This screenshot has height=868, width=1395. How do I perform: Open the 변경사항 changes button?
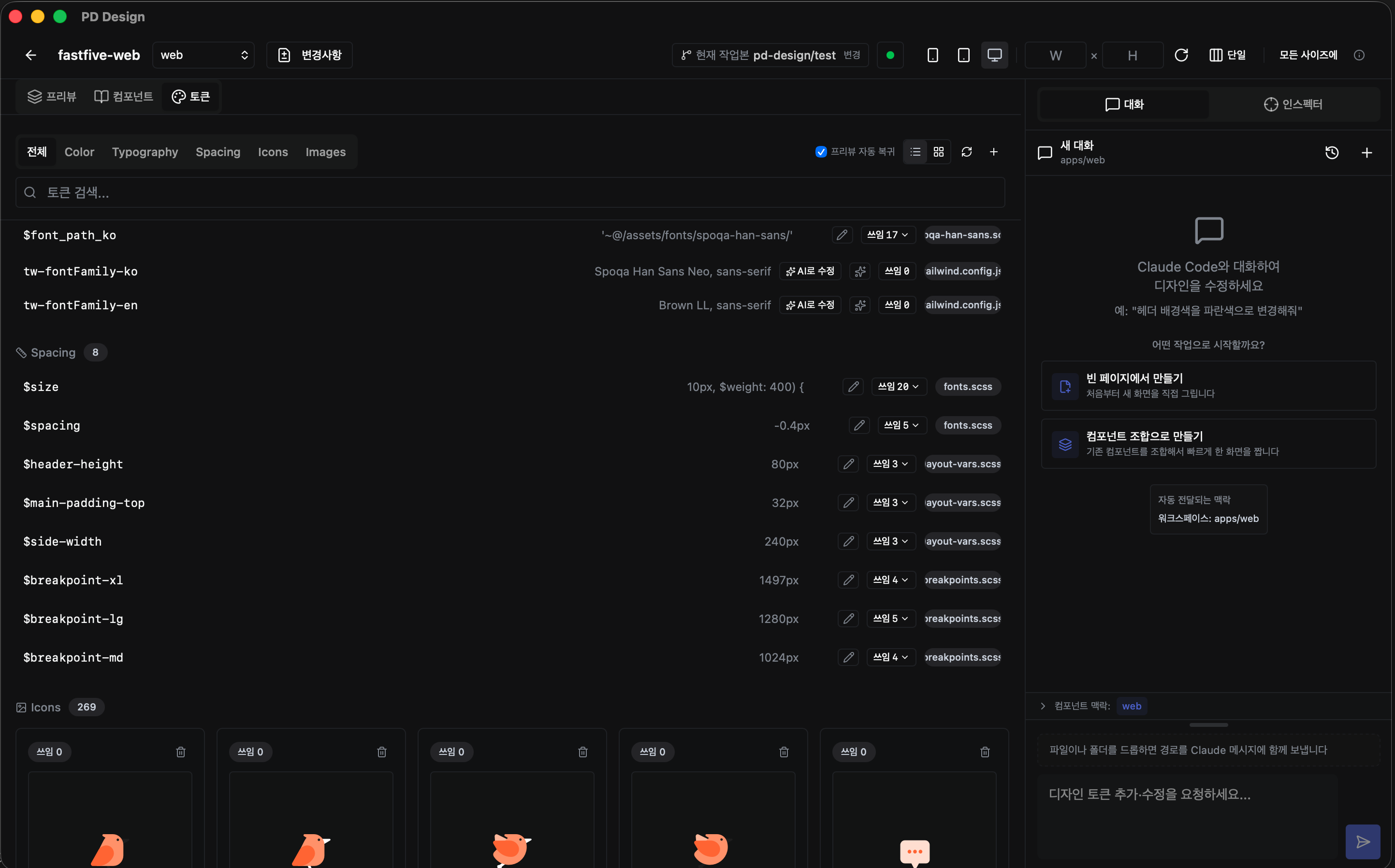[309, 55]
